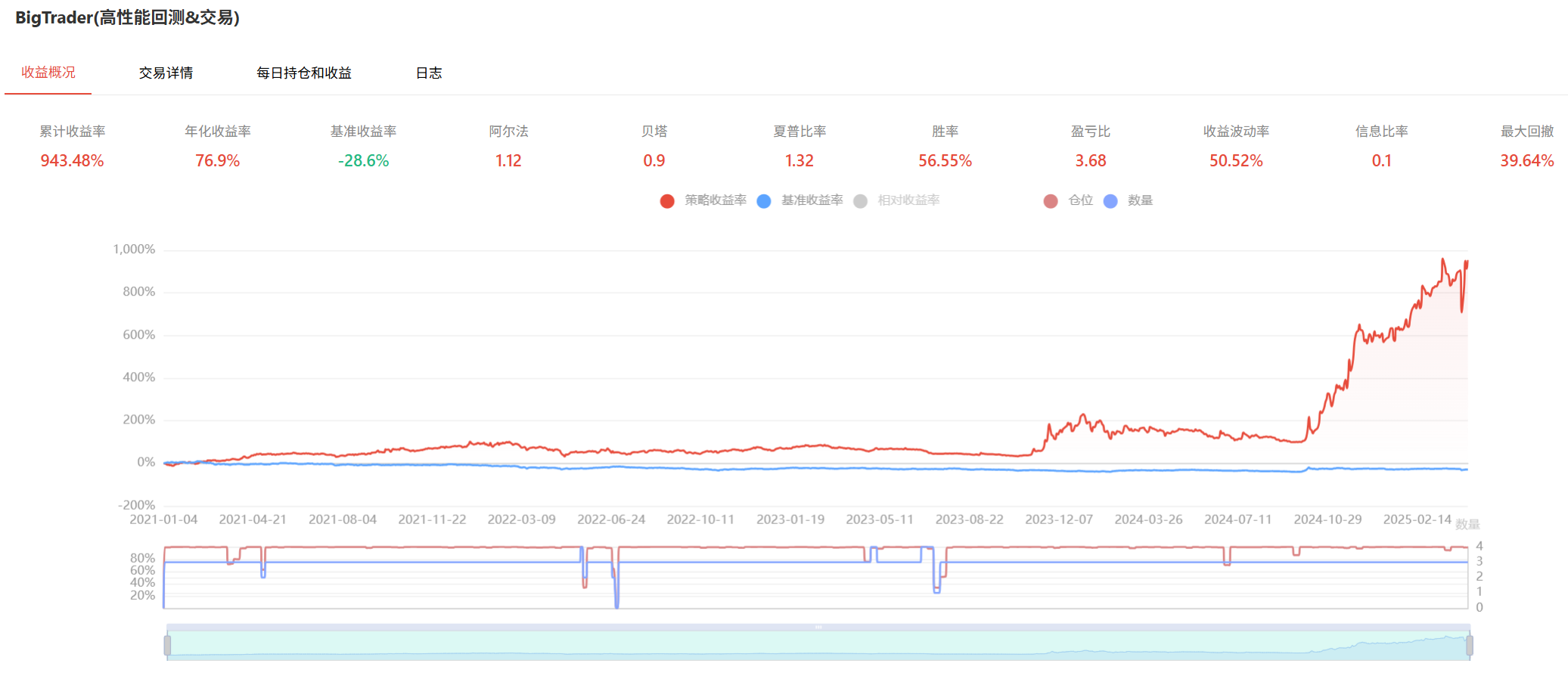Hide the 数量 series via legend text

(x=1140, y=200)
